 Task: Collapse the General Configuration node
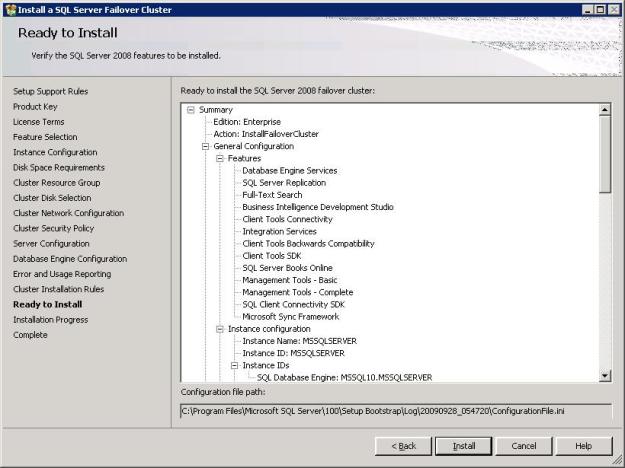[x=205, y=146]
